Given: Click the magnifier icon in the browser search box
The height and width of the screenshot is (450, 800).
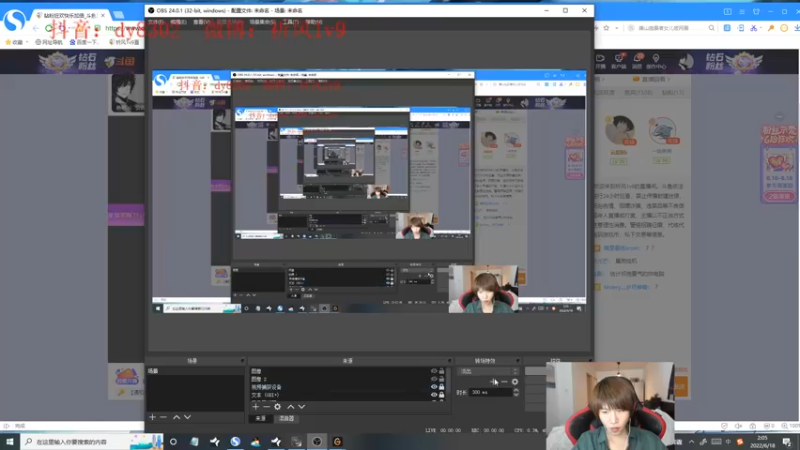Looking at the screenshot, I should 711,28.
